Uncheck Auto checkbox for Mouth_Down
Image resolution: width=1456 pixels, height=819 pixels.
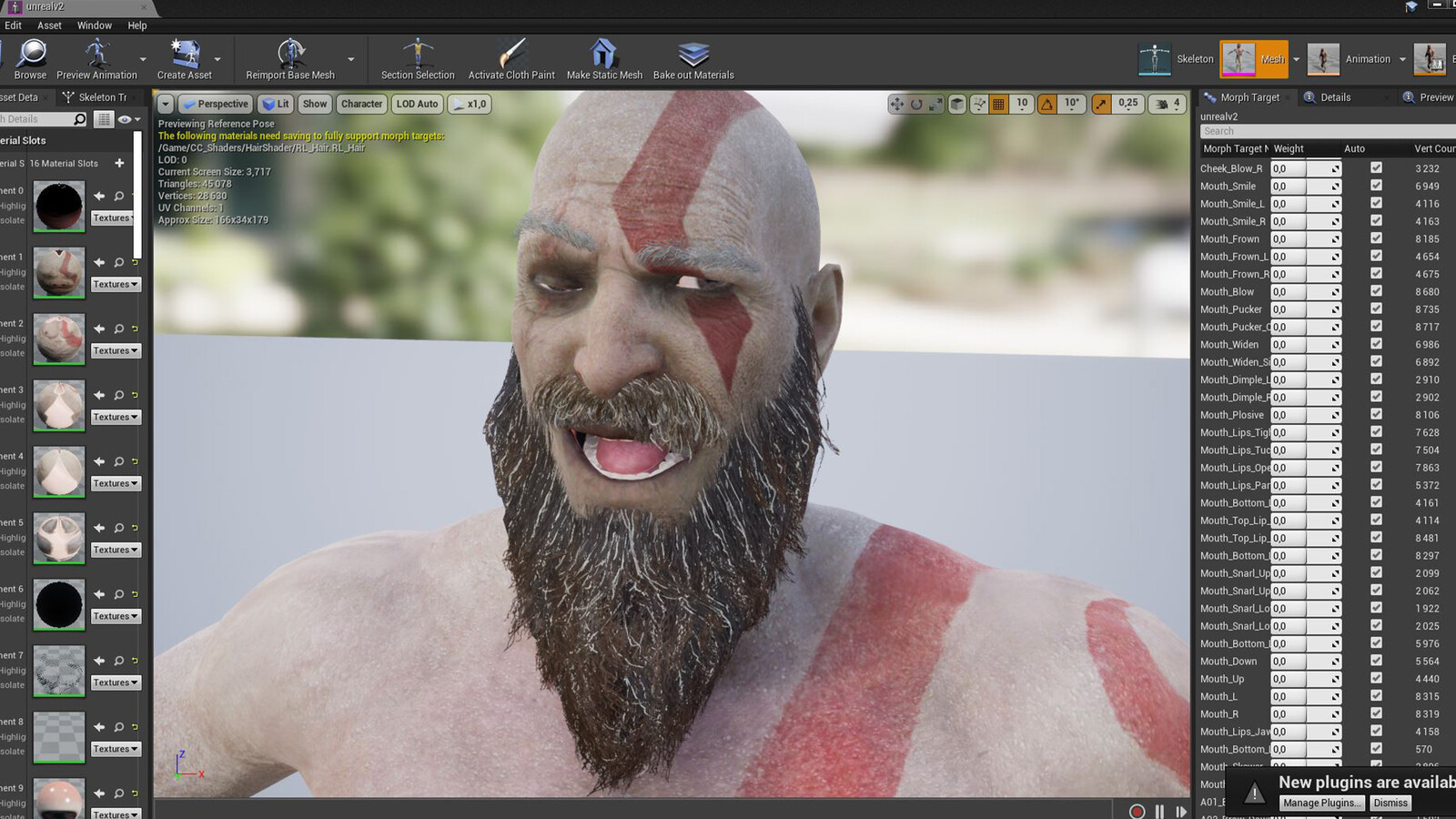(x=1376, y=661)
